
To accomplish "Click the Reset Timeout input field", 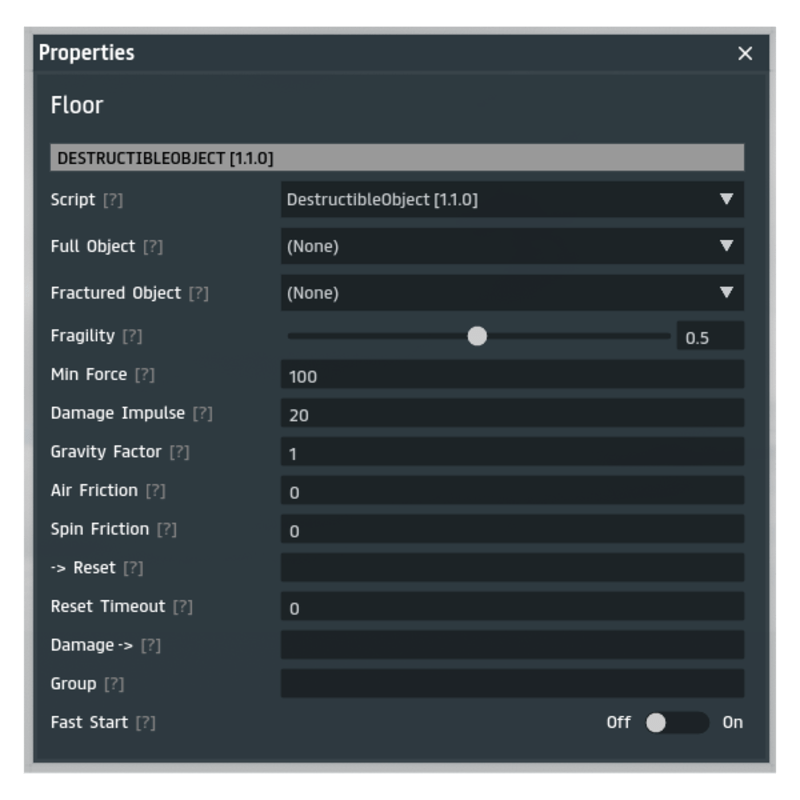I will (512, 606).
